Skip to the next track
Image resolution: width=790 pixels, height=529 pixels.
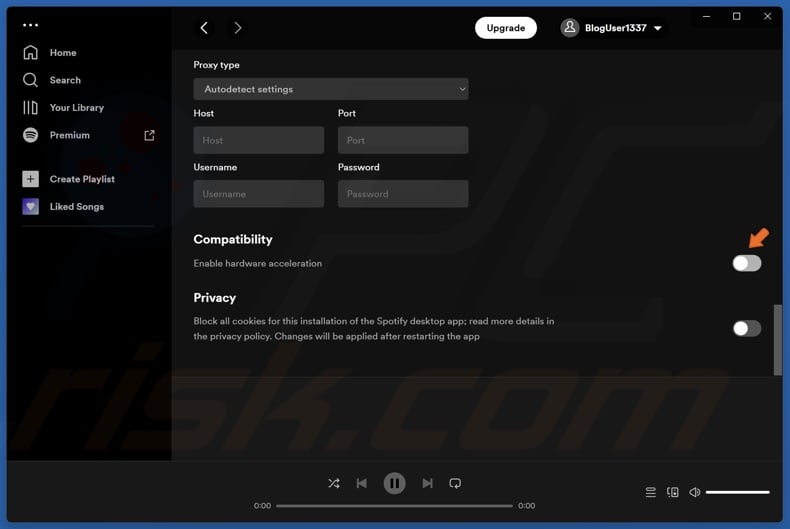427,484
